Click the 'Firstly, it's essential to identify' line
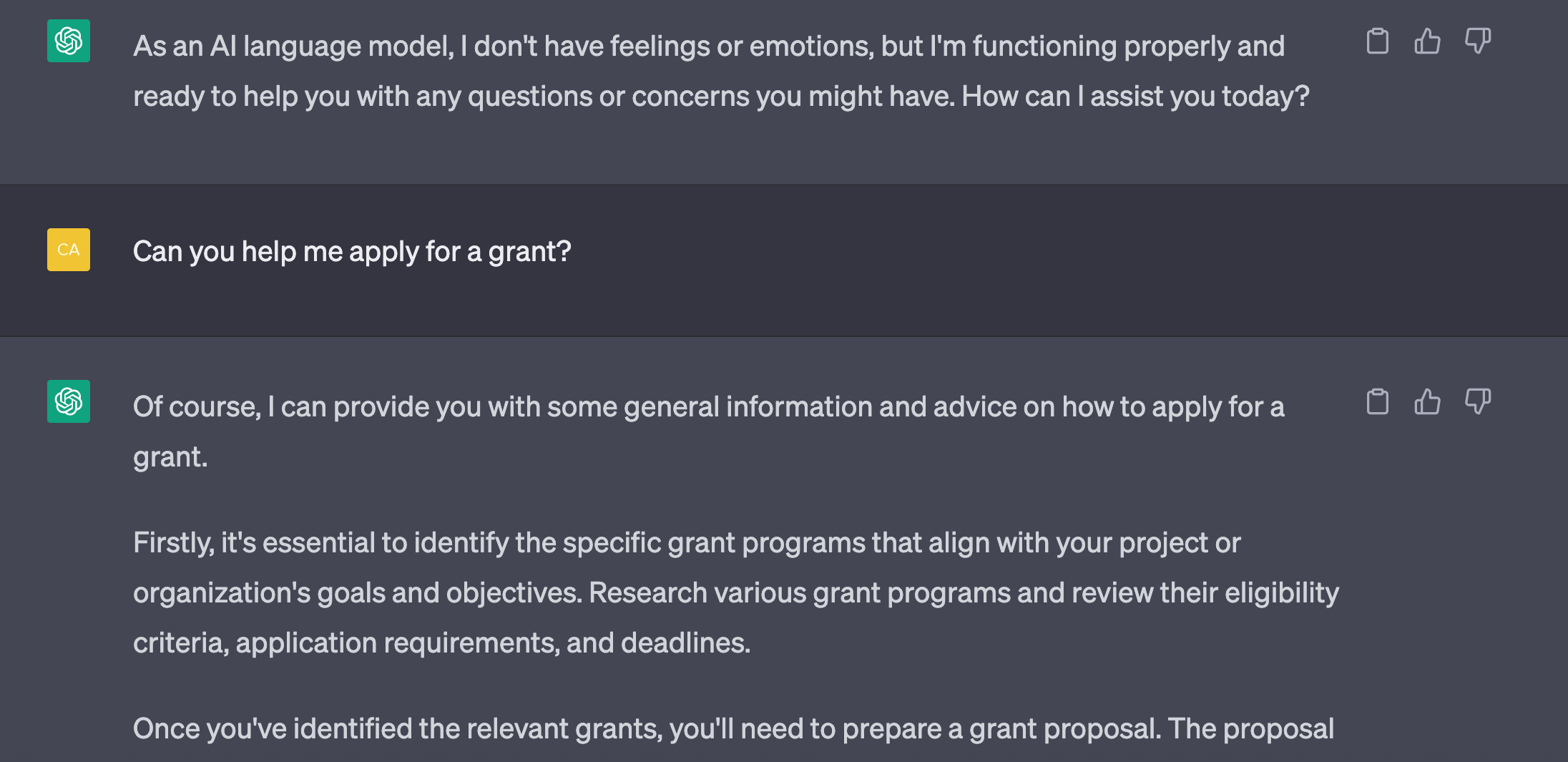This screenshot has height=762, width=1568. click(687, 542)
